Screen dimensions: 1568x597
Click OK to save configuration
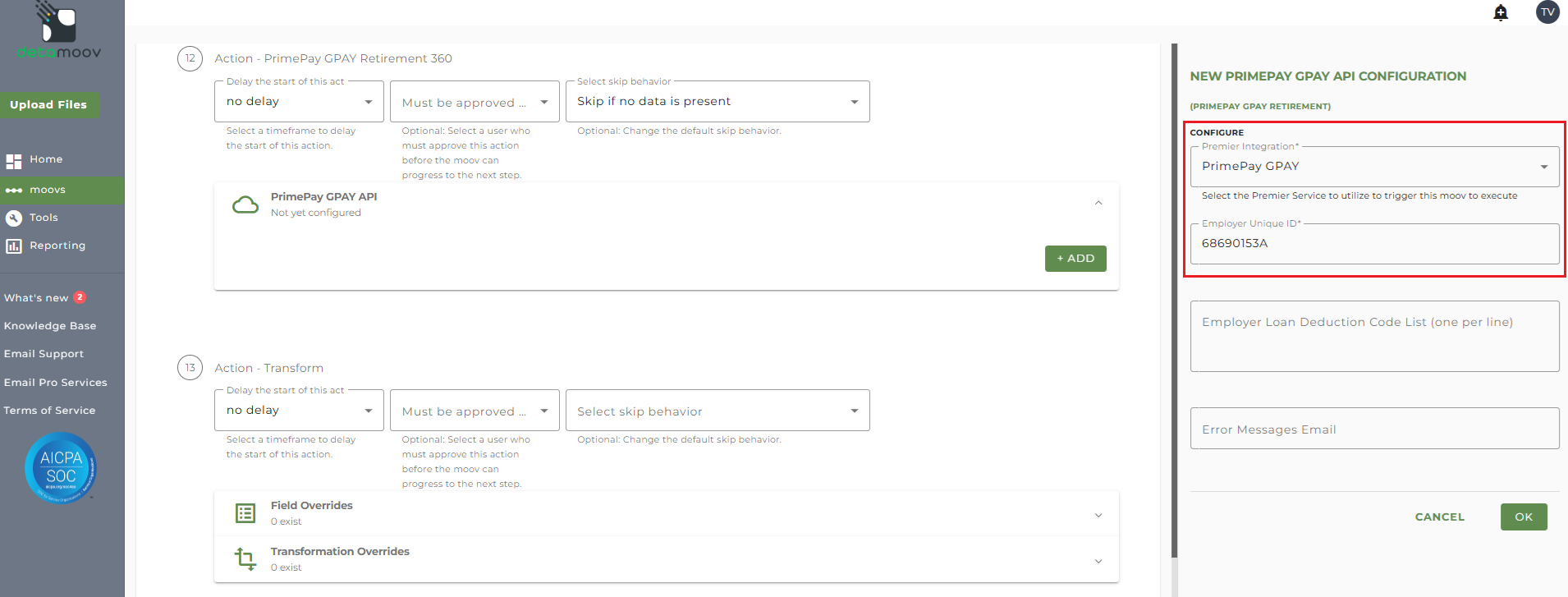click(1523, 517)
